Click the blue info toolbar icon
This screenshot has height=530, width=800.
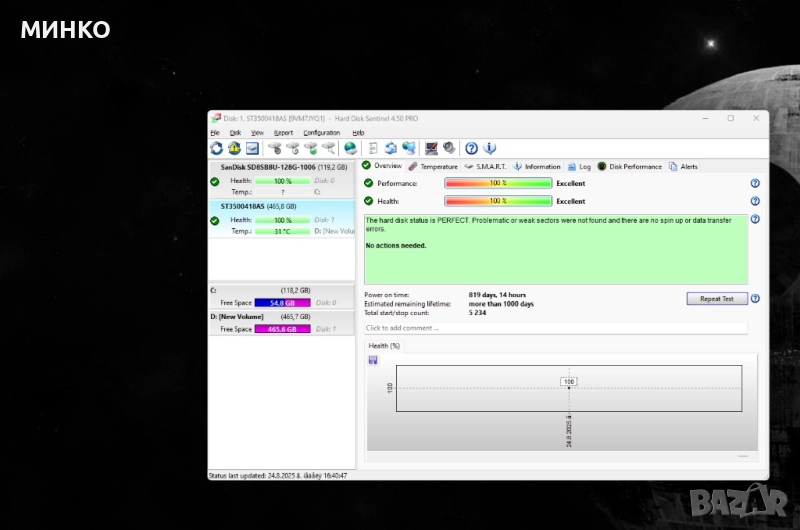click(489, 149)
